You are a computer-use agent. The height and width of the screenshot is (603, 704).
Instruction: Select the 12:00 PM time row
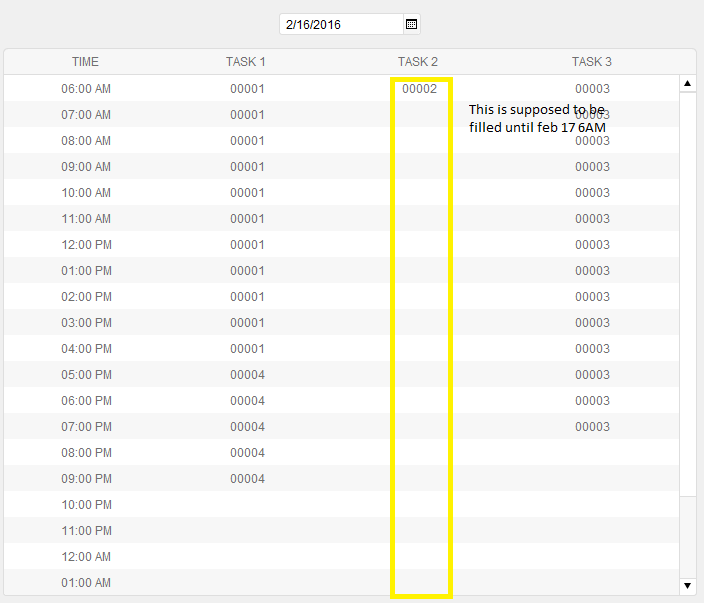(x=86, y=245)
